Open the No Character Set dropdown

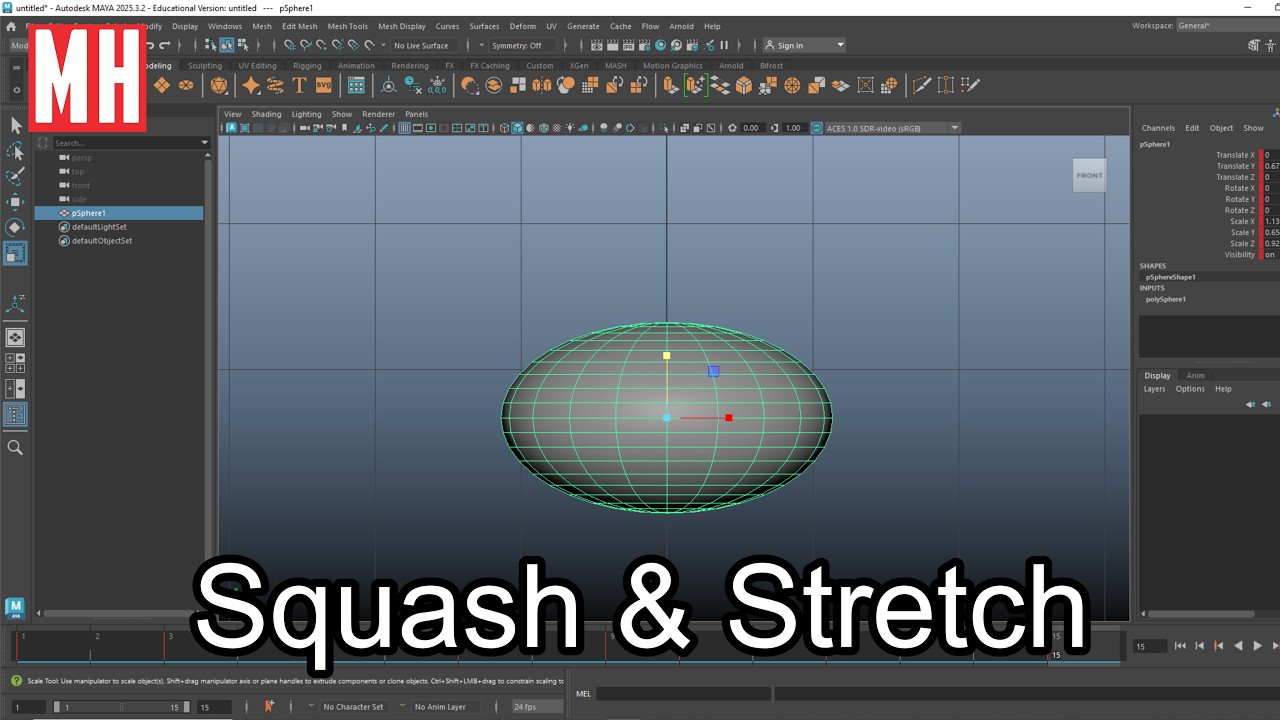tap(353, 707)
